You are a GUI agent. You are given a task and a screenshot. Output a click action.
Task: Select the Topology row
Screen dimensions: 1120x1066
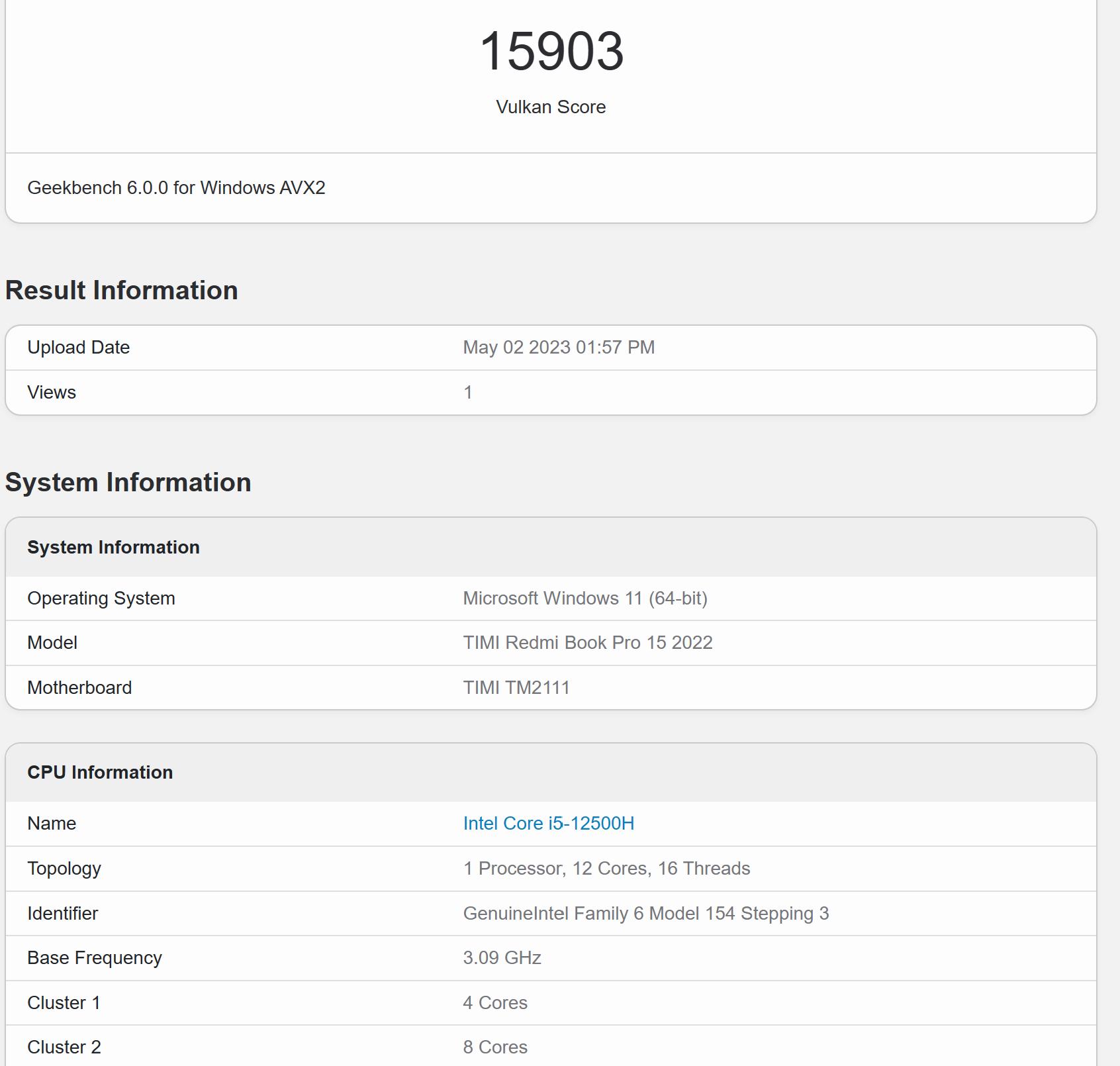pos(64,868)
